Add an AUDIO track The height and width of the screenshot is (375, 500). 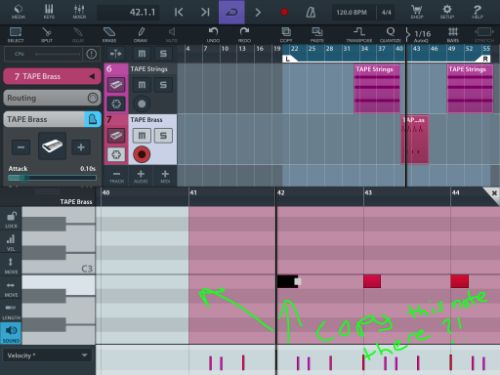coord(141,176)
